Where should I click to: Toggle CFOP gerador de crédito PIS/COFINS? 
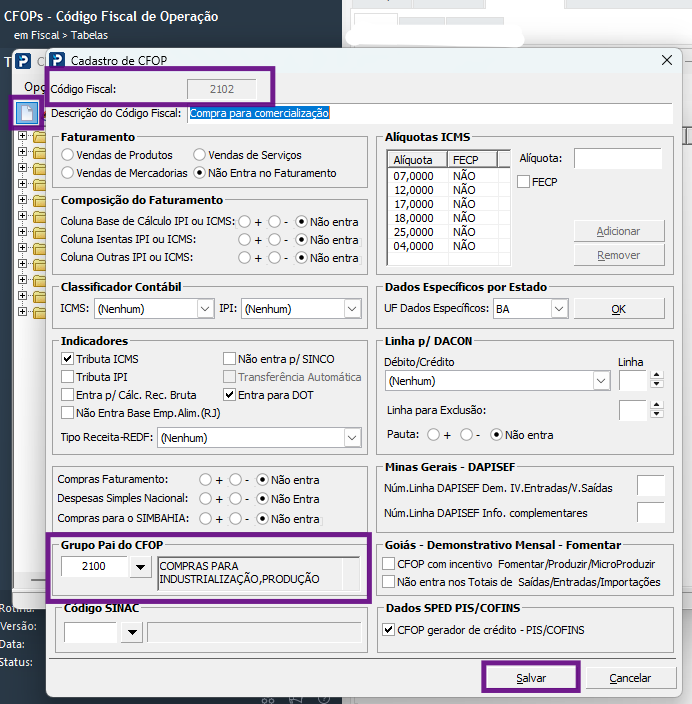[x=389, y=629]
